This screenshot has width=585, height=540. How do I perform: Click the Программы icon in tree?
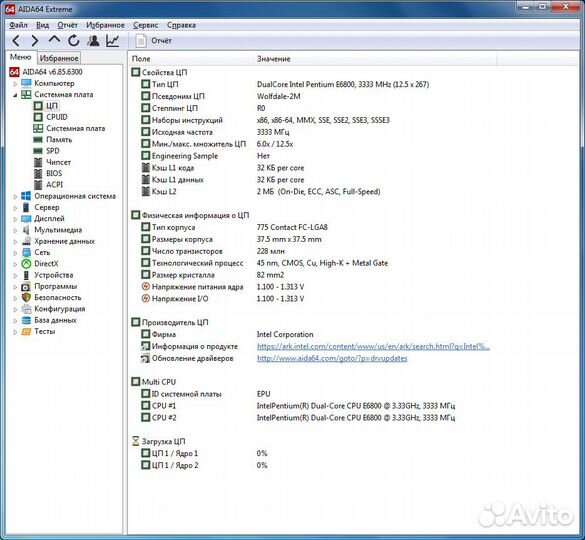[26, 287]
